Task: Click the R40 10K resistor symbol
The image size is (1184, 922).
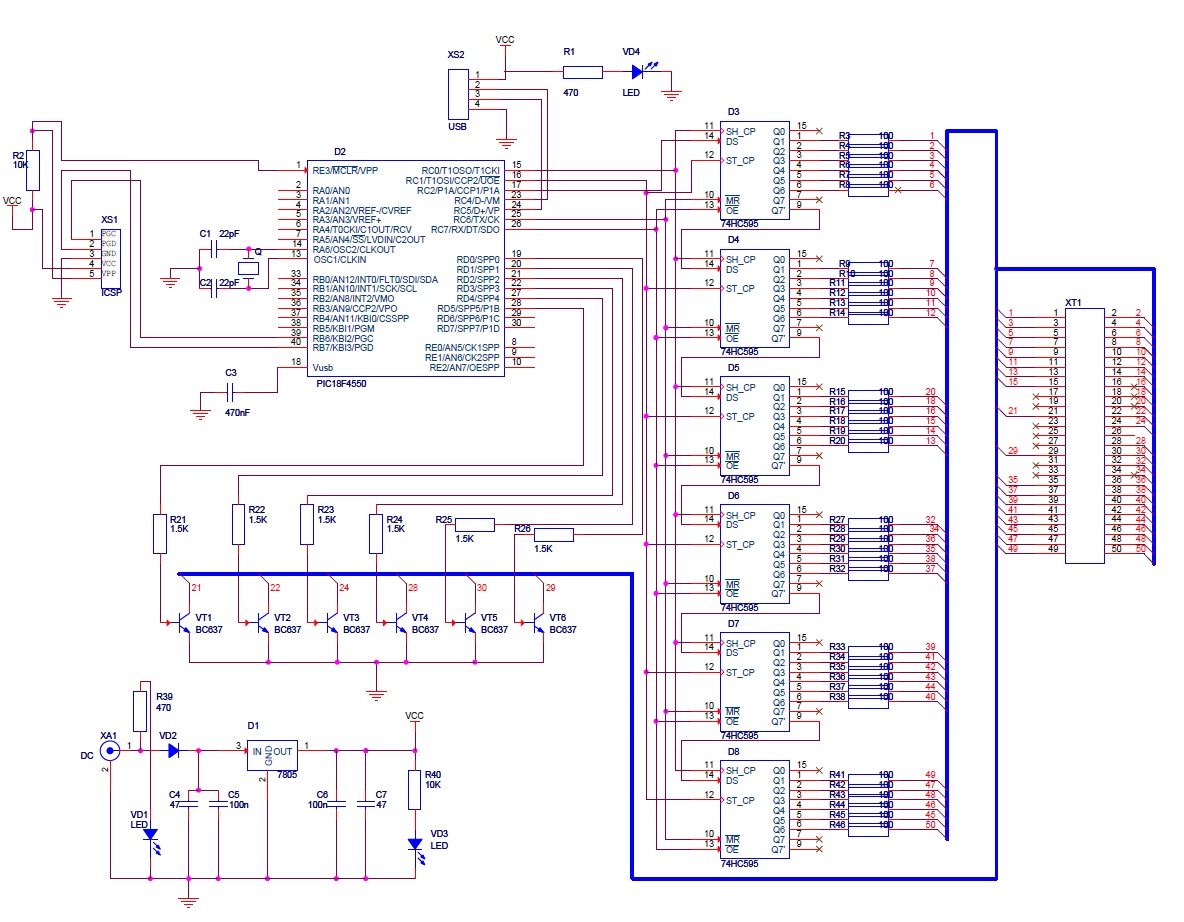Action: click(x=415, y=790)
